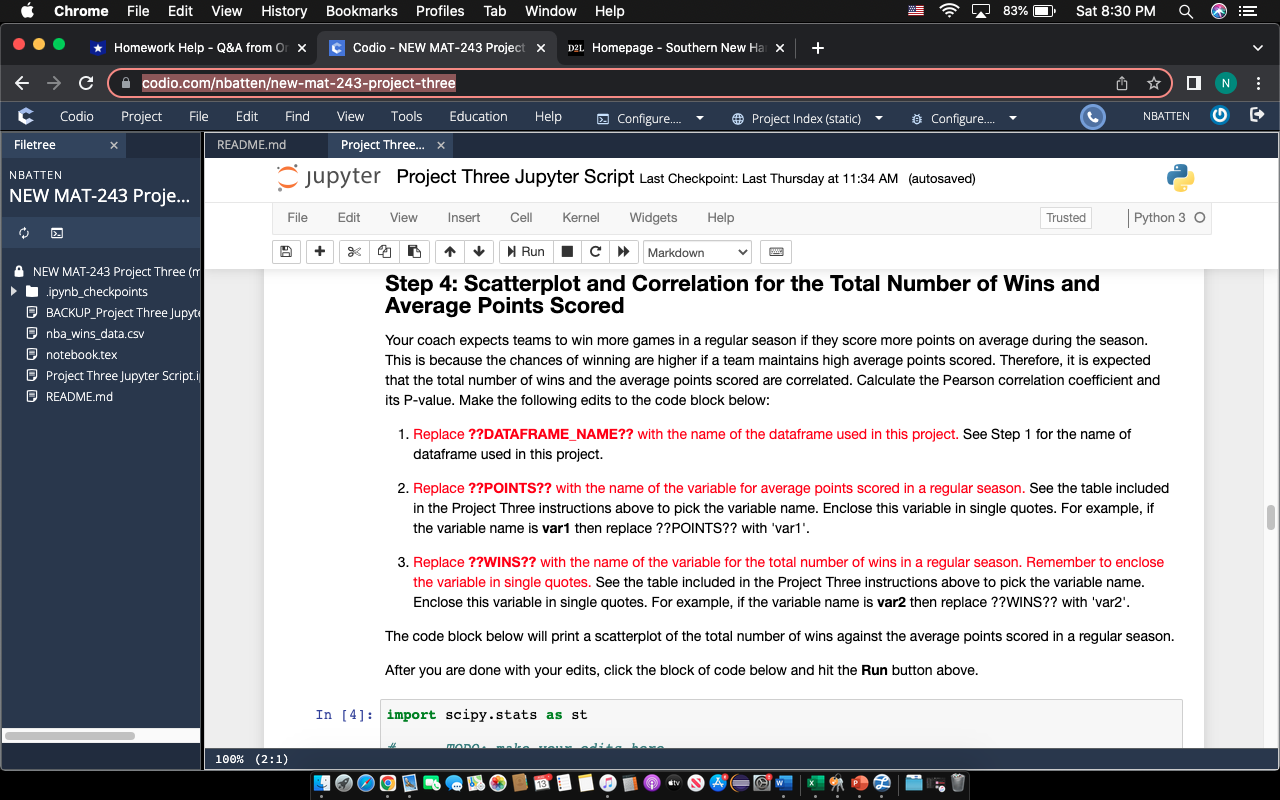Open Jupyter Kernel menu
This screenshot has height=800, width=1280.
click(x=581, y=217)
